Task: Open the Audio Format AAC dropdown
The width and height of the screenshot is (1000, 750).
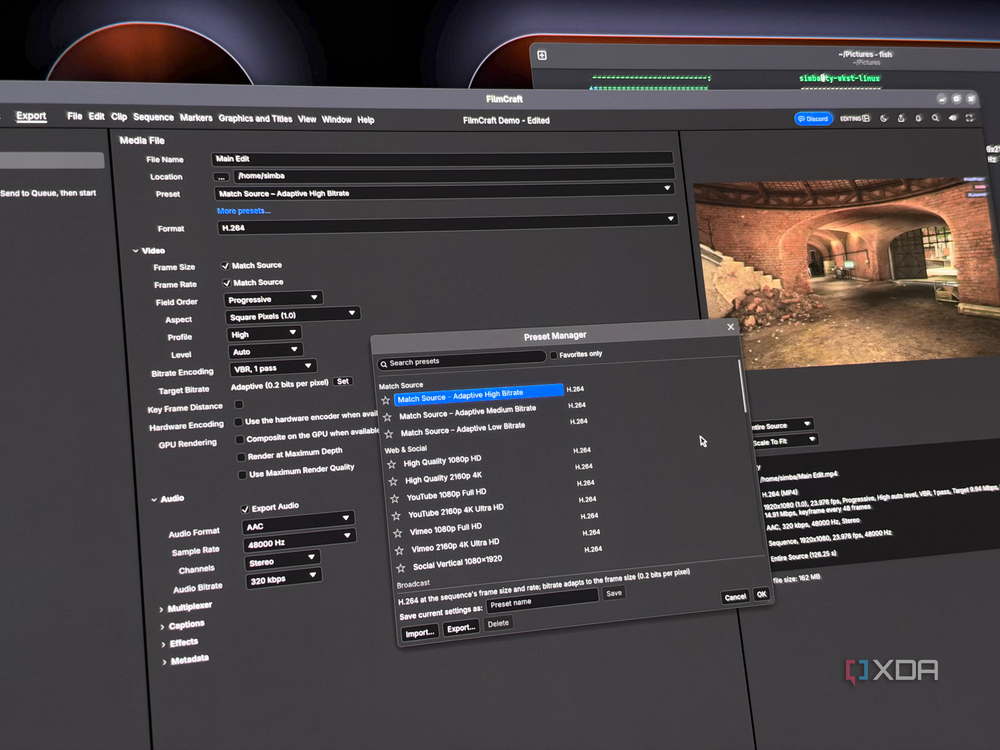Action: click(298, 524)
